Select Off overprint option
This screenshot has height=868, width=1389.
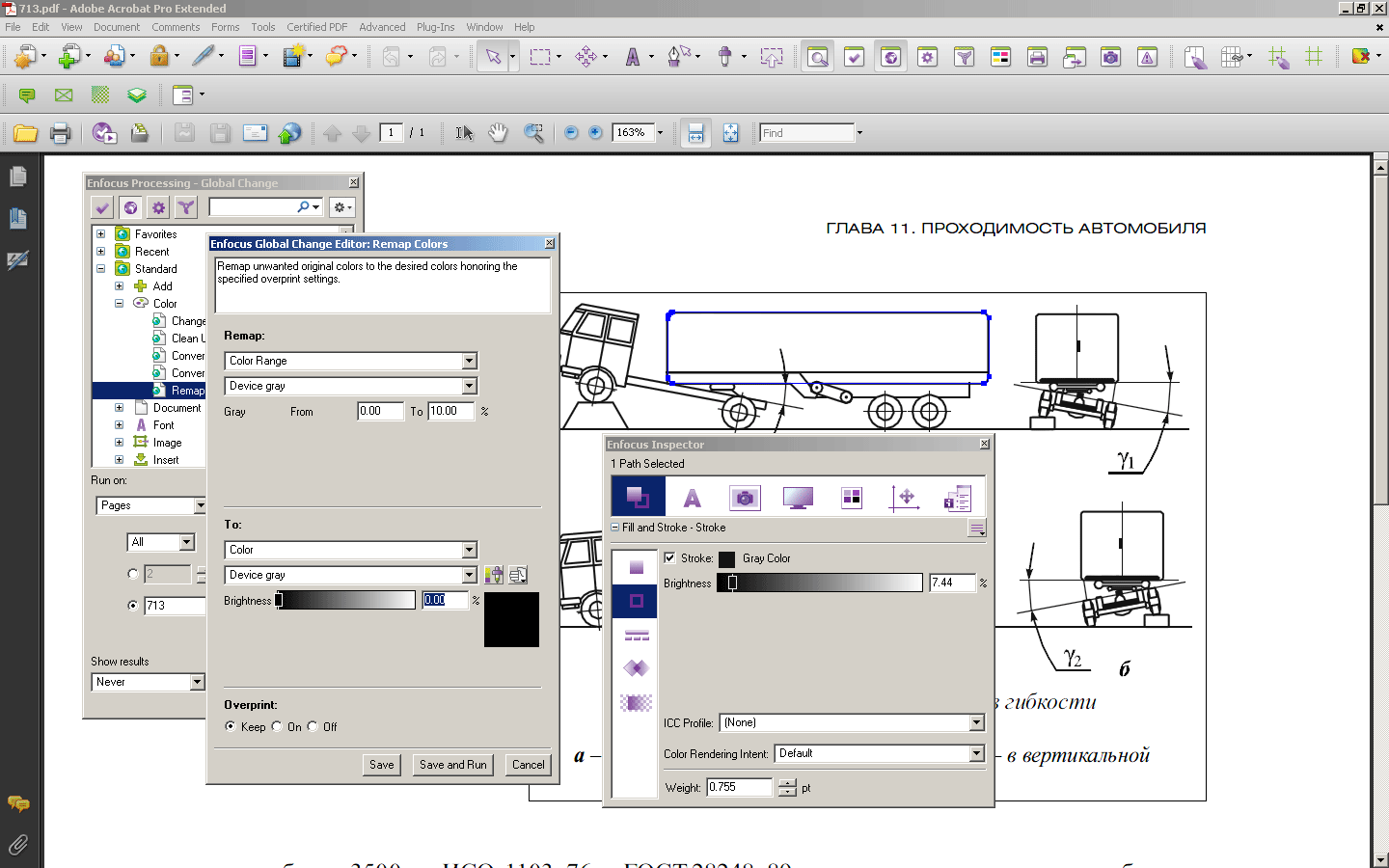point(313,726)
